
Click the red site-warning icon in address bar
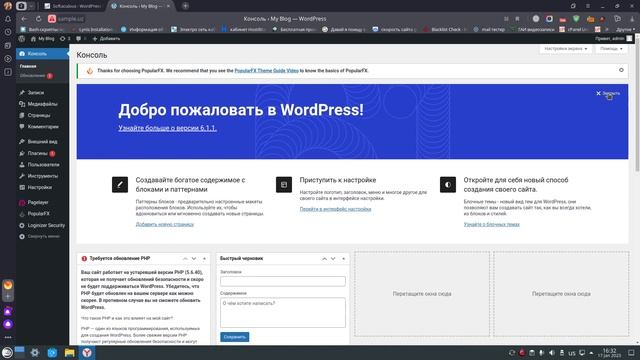pyautogui.click(x=52, y=19)
